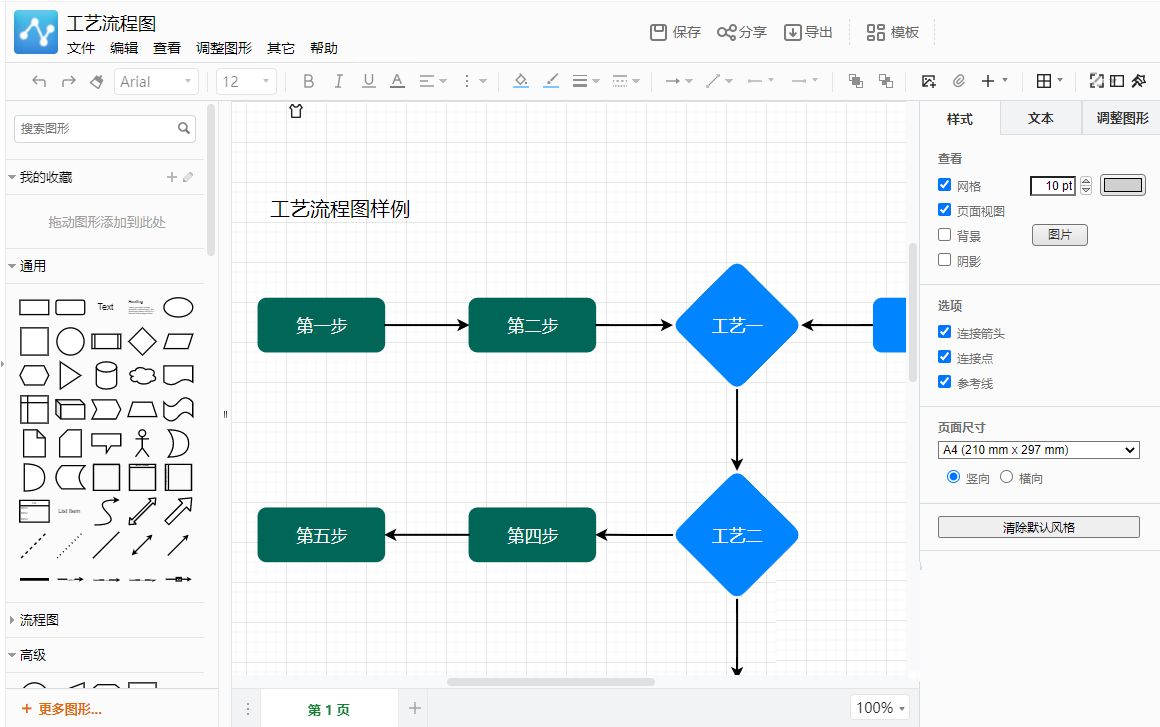The image size is (1160, 727).
Task: Open the line width dropdown
Action: (586, 81)
